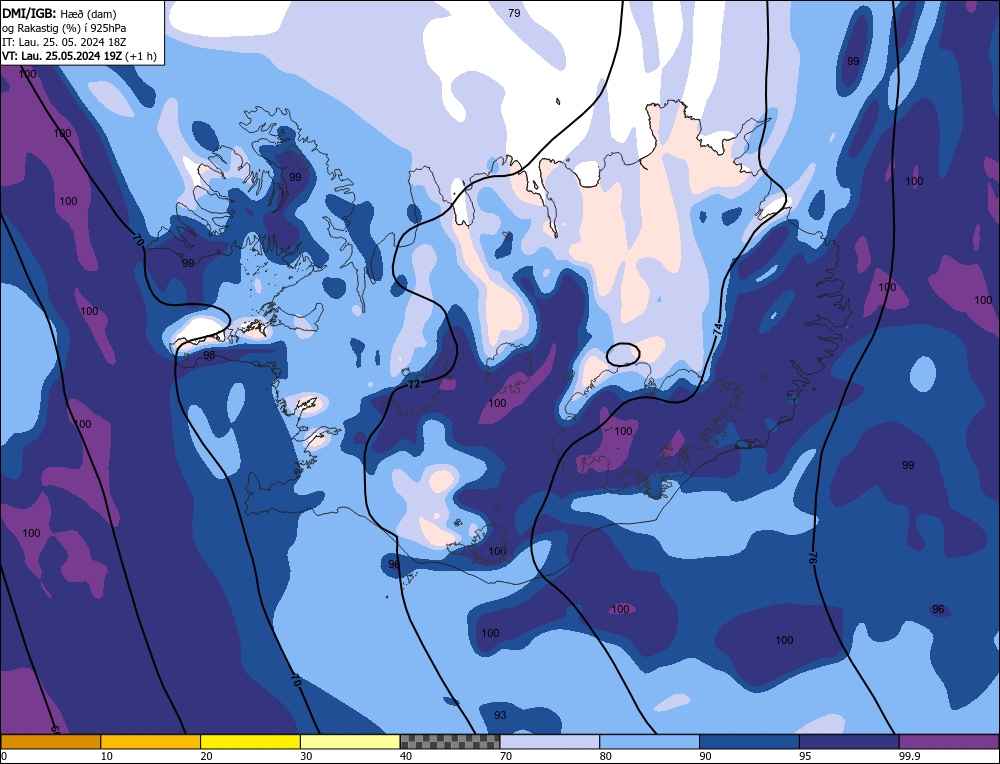Click the checkered 40-70 legend swatch
The height and width of the screenshot is (764, 1000).
(x=450, y=741)
